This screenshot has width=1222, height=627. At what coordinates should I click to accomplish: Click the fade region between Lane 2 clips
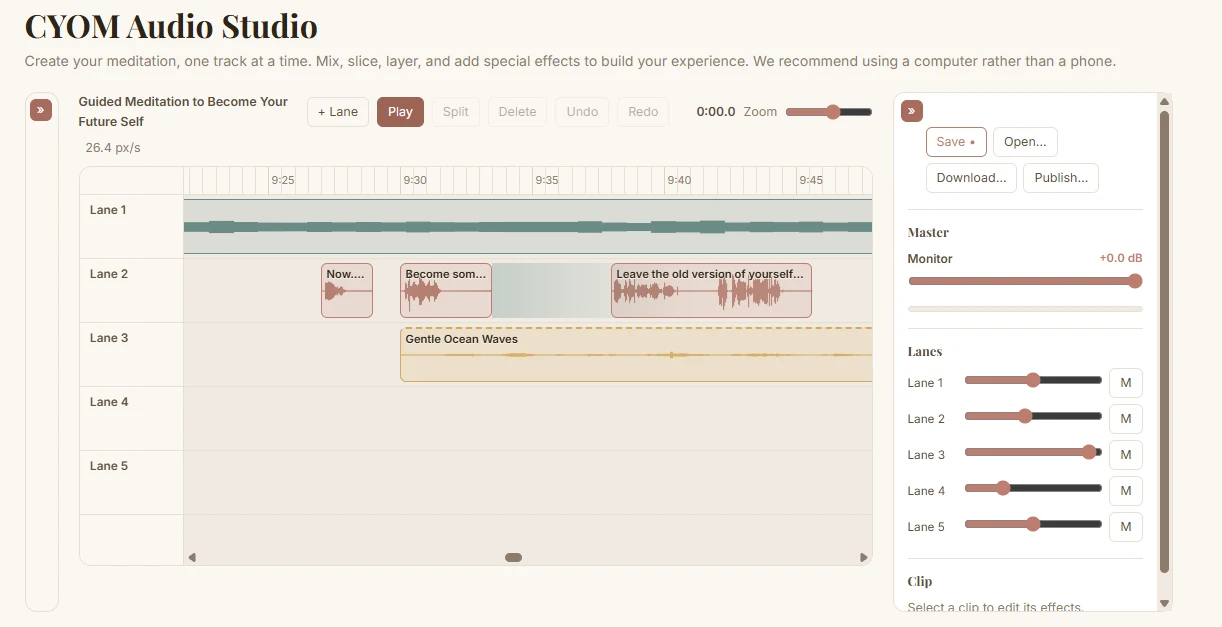pyautogui.click(x=551, y=290)
